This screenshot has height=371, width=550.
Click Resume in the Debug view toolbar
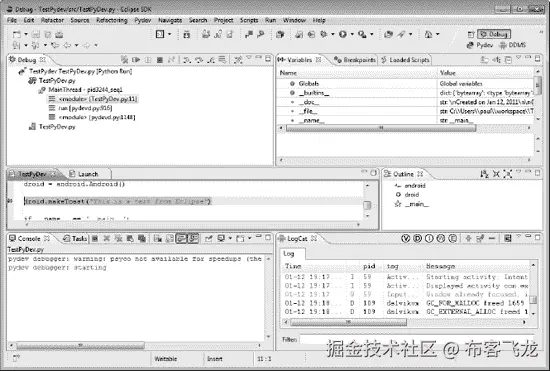136,60
